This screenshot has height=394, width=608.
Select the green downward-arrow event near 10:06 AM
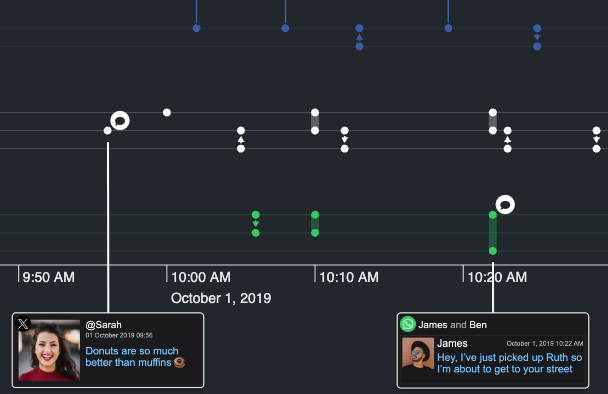click(256, 224)
